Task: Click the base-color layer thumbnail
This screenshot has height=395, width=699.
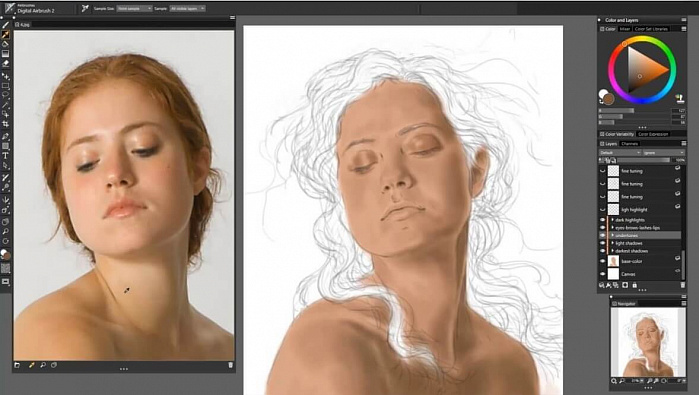Action: 613,261
